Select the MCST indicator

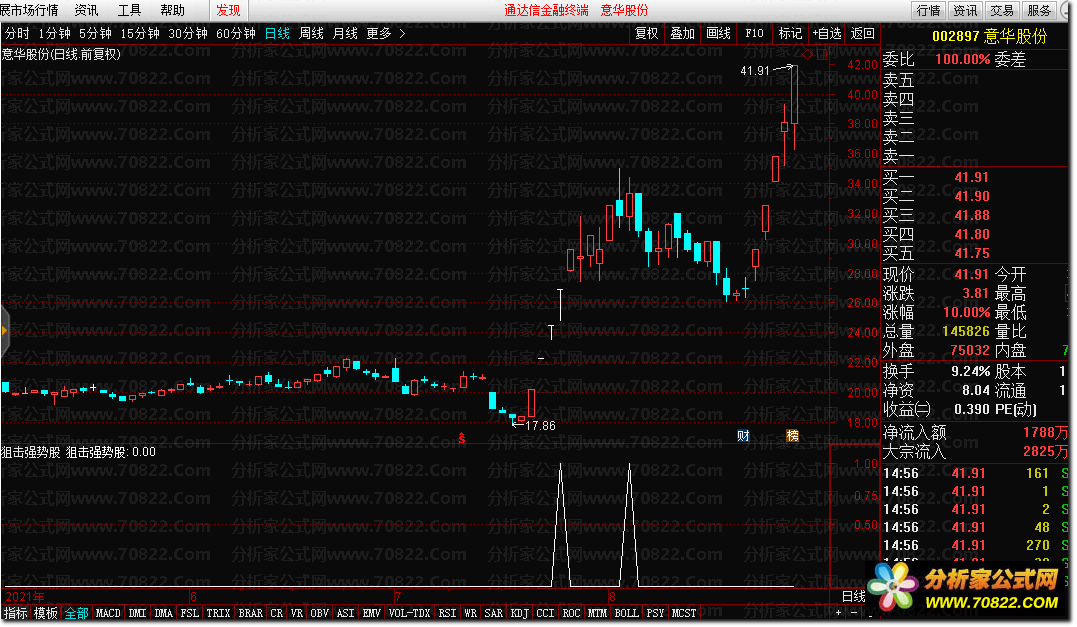click(684, 613)
